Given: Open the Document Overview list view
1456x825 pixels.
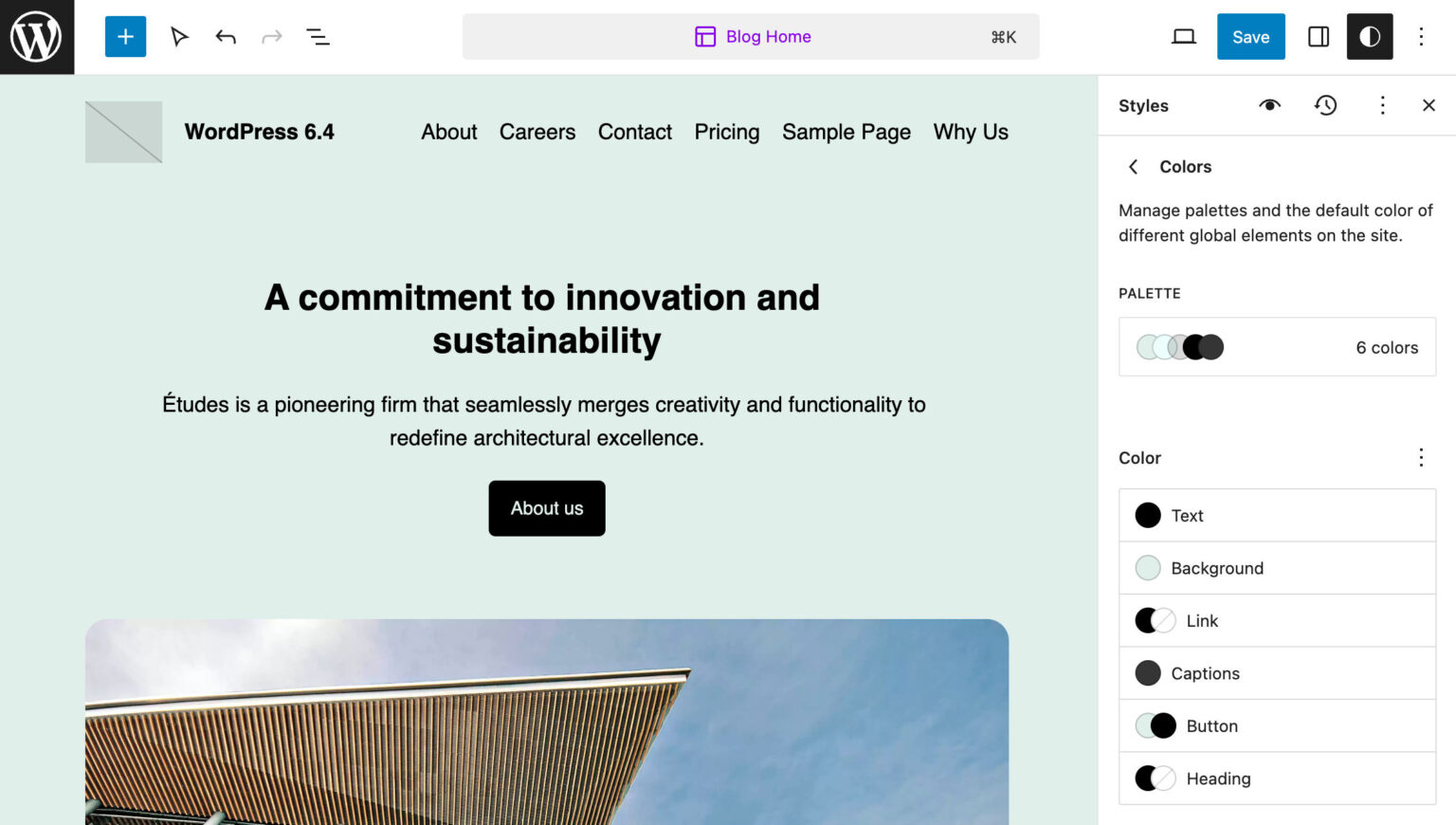Looking at the screenshot, I should coord(318,36).
